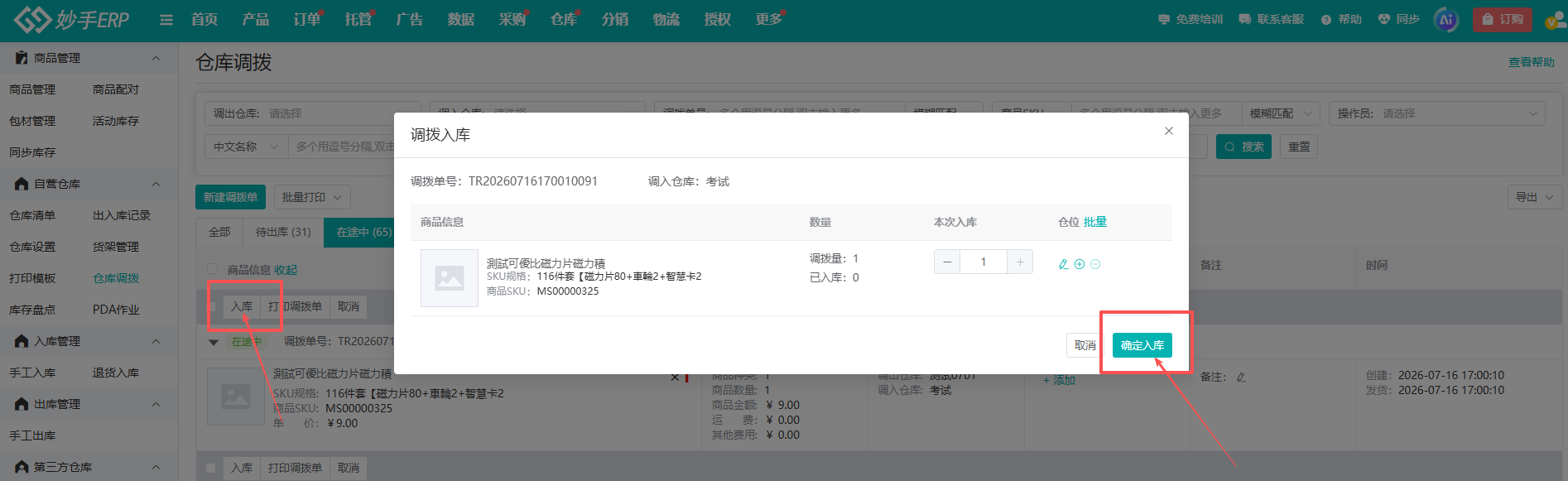
Task: Open 仓库调拨 in sidebar
Action: coord(116,278)
